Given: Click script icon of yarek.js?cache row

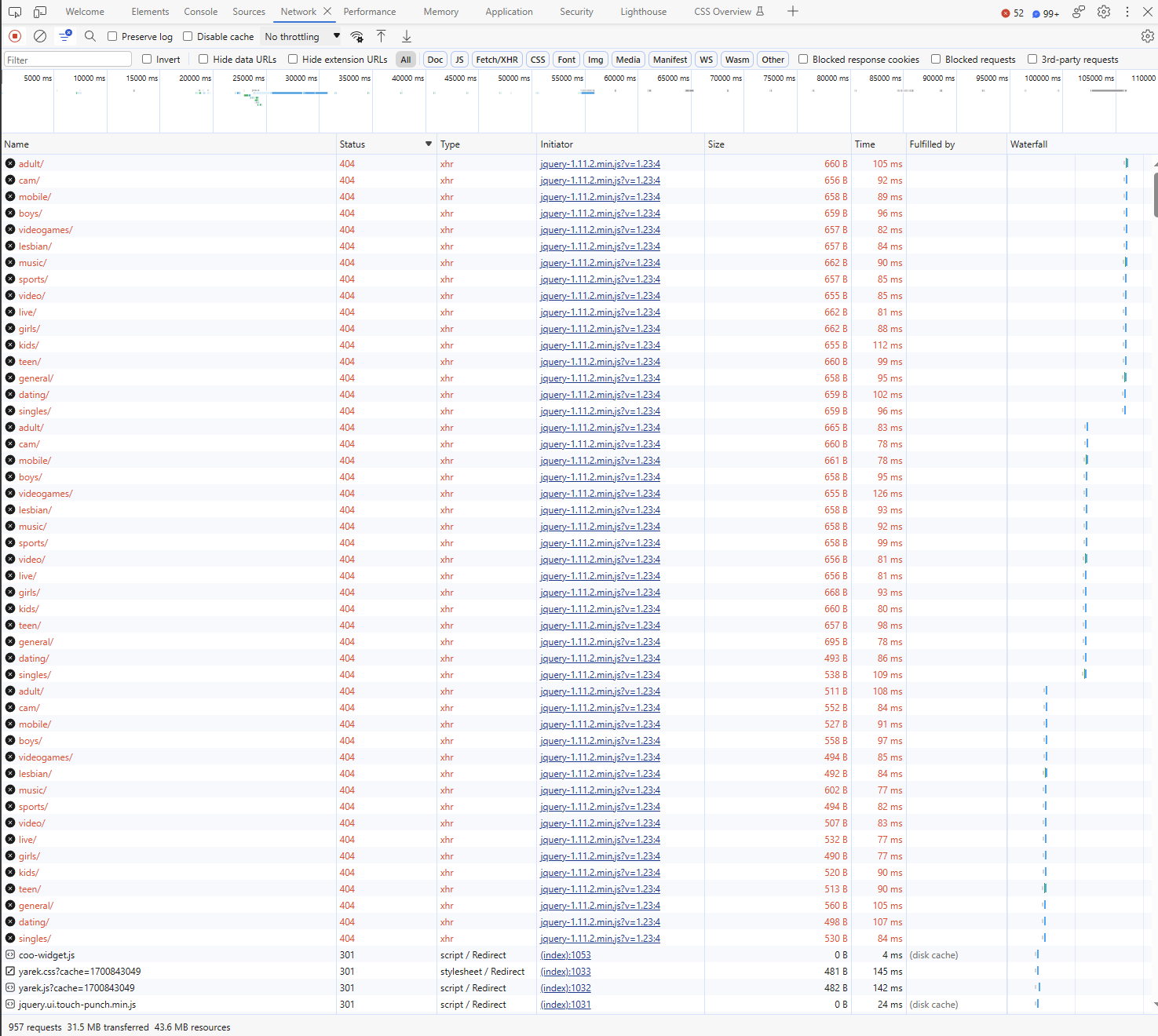Looking at the screenshot, I should 10,987.
